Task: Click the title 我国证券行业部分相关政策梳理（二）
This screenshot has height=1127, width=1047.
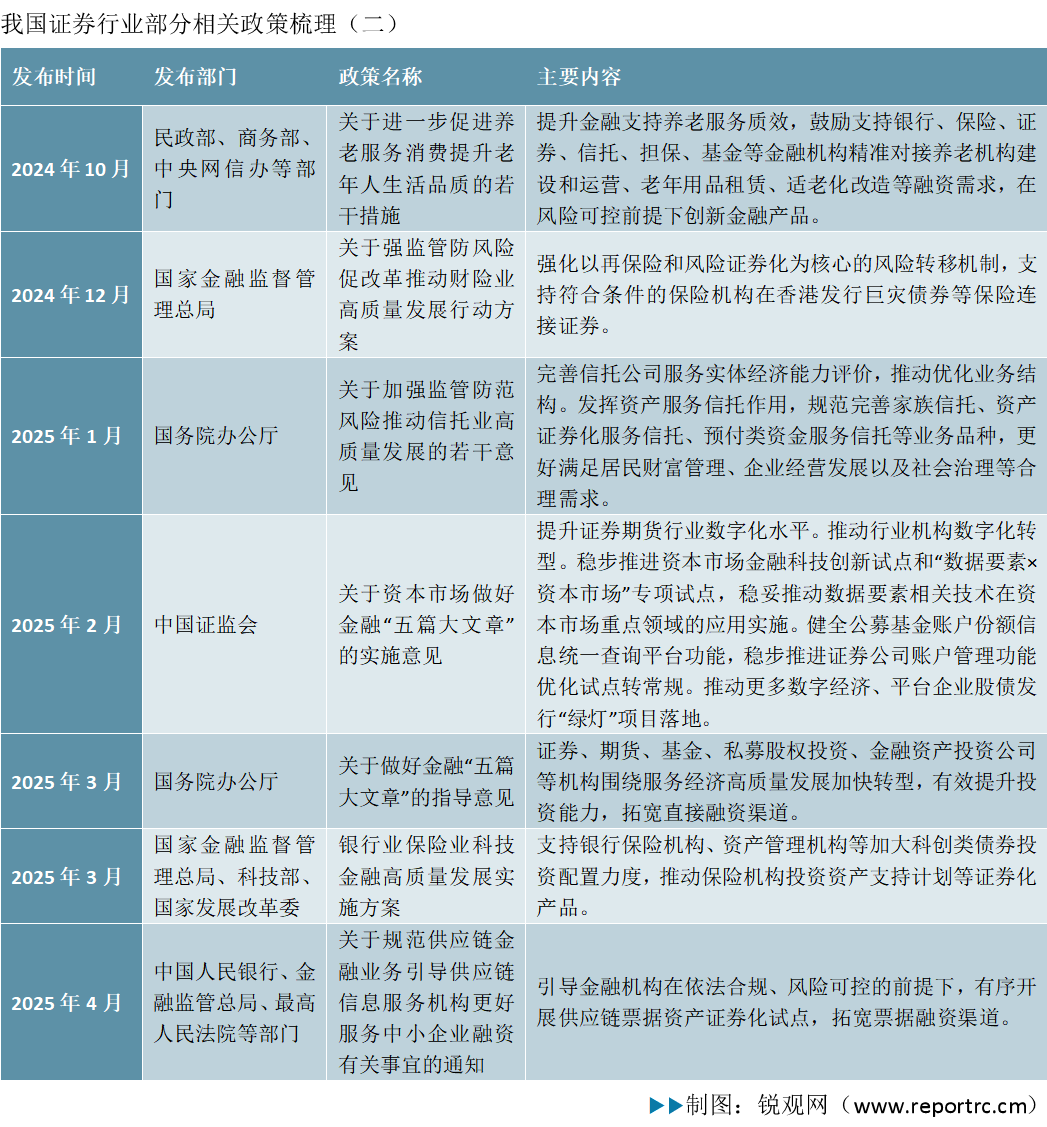Action: [x=200, y=24]
